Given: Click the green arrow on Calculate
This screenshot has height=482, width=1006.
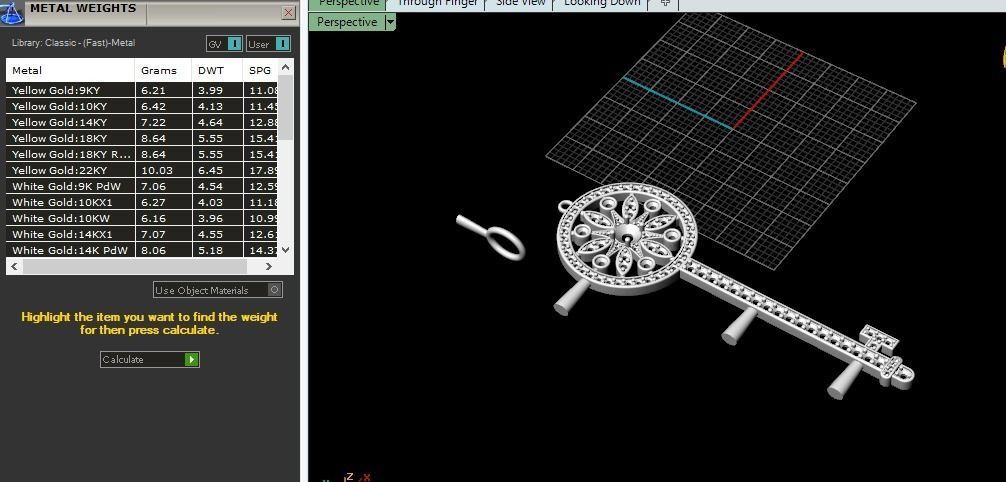Looking at the screenshot, I should click(x=191, y=359).
